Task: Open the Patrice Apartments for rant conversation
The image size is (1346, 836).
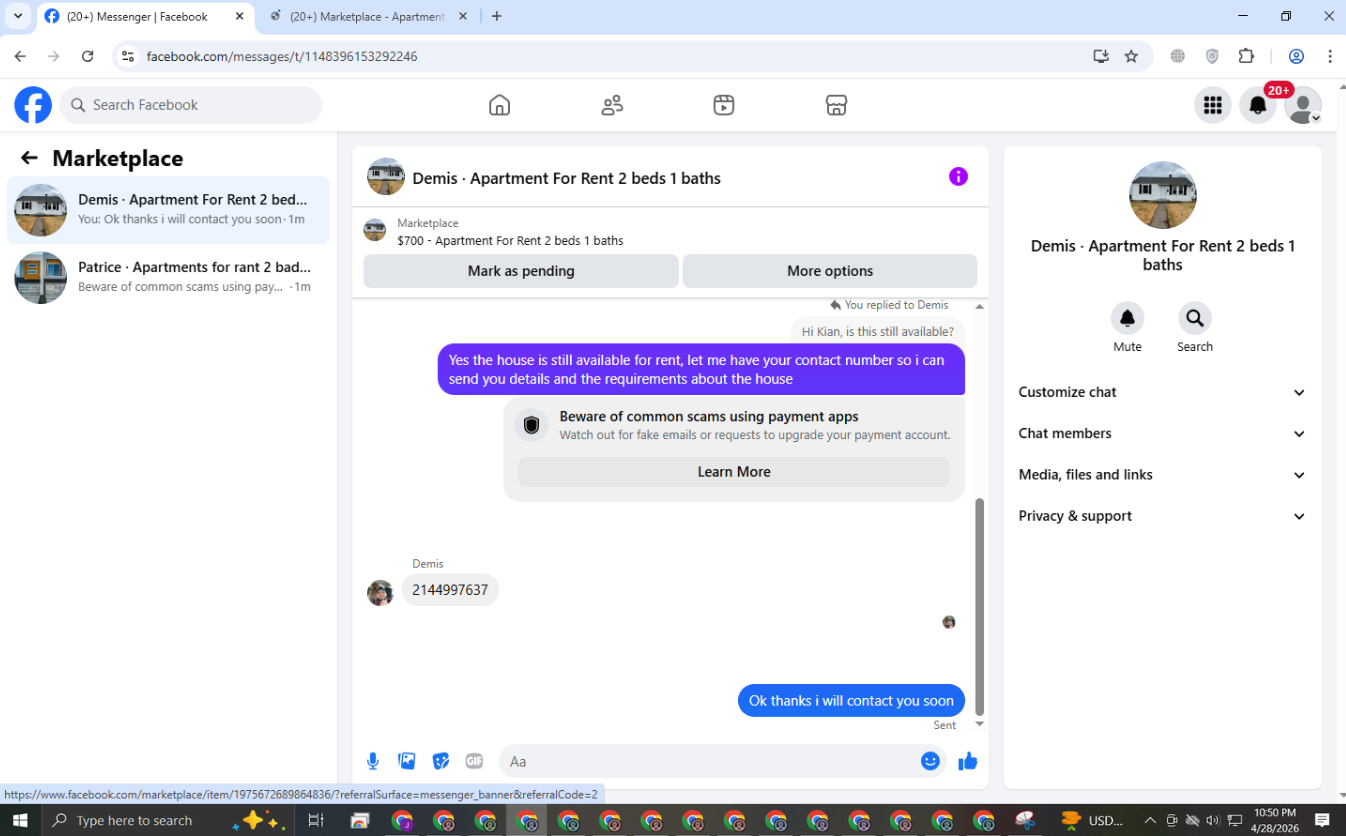Action: click(168, 277)
